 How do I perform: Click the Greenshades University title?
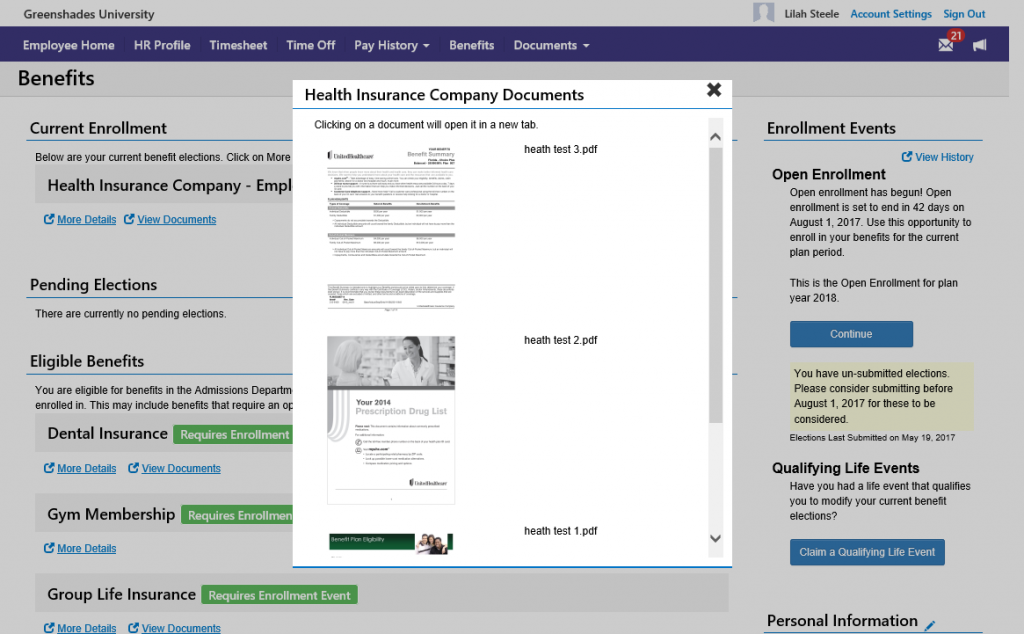click(89, 14)
